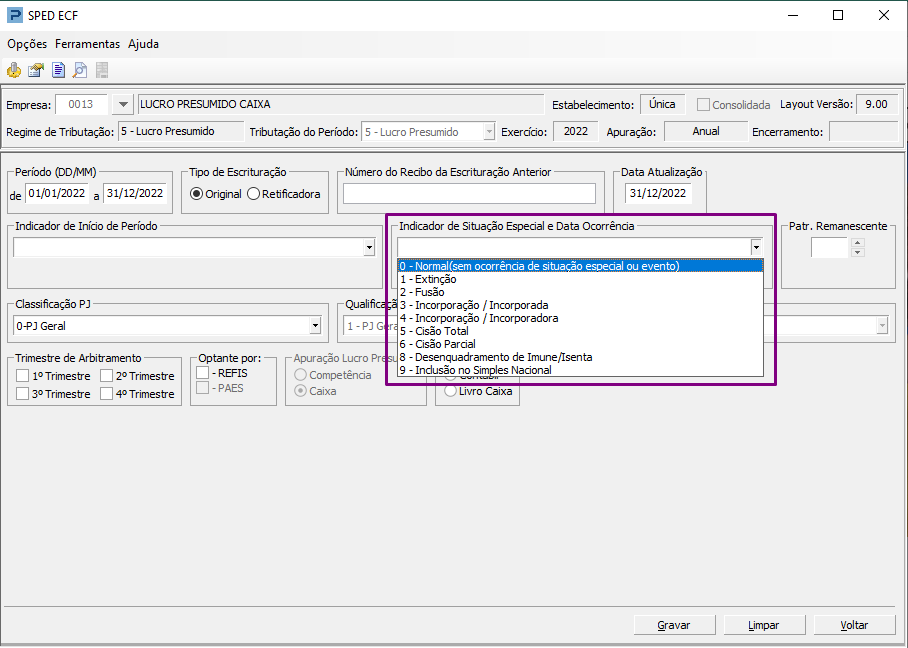
Task: Click the Gravar button
Action: click(675, 625)
